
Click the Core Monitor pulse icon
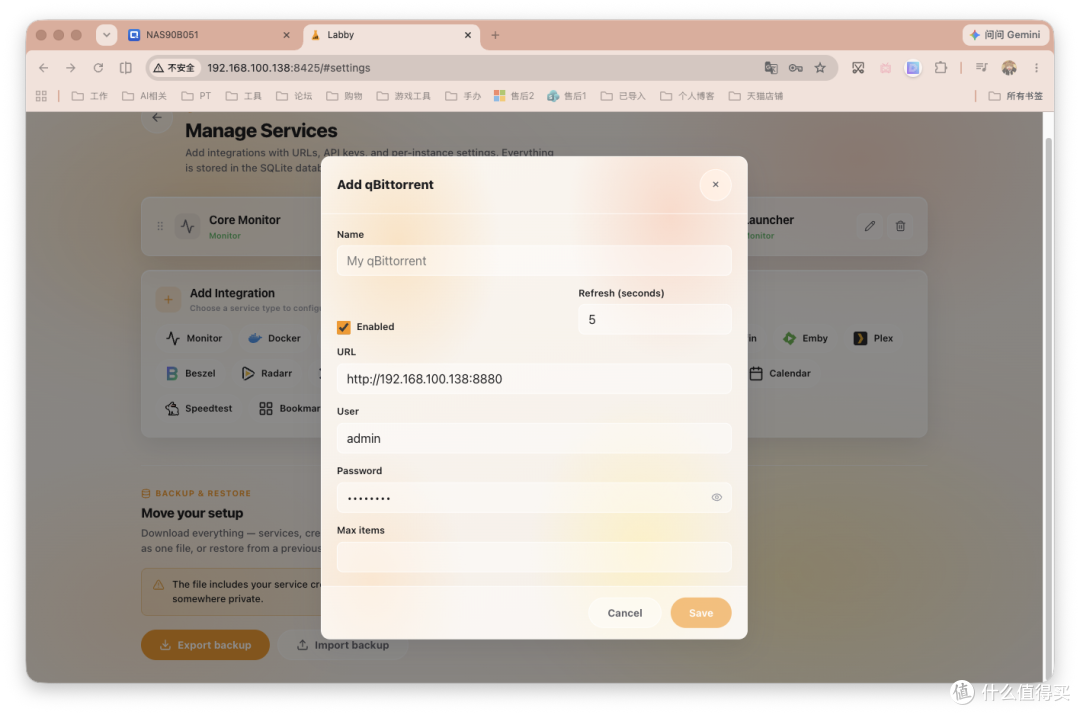pos(187,226)
